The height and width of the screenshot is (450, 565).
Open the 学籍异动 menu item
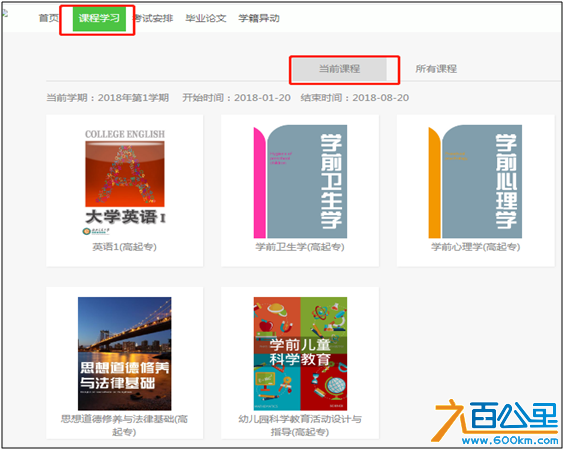click(259, 18)
